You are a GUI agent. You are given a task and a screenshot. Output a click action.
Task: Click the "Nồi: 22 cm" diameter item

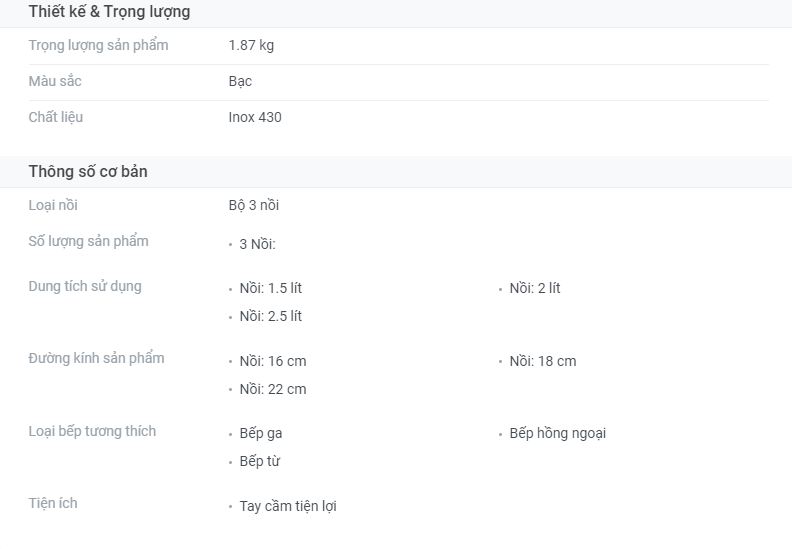(273, 389)
